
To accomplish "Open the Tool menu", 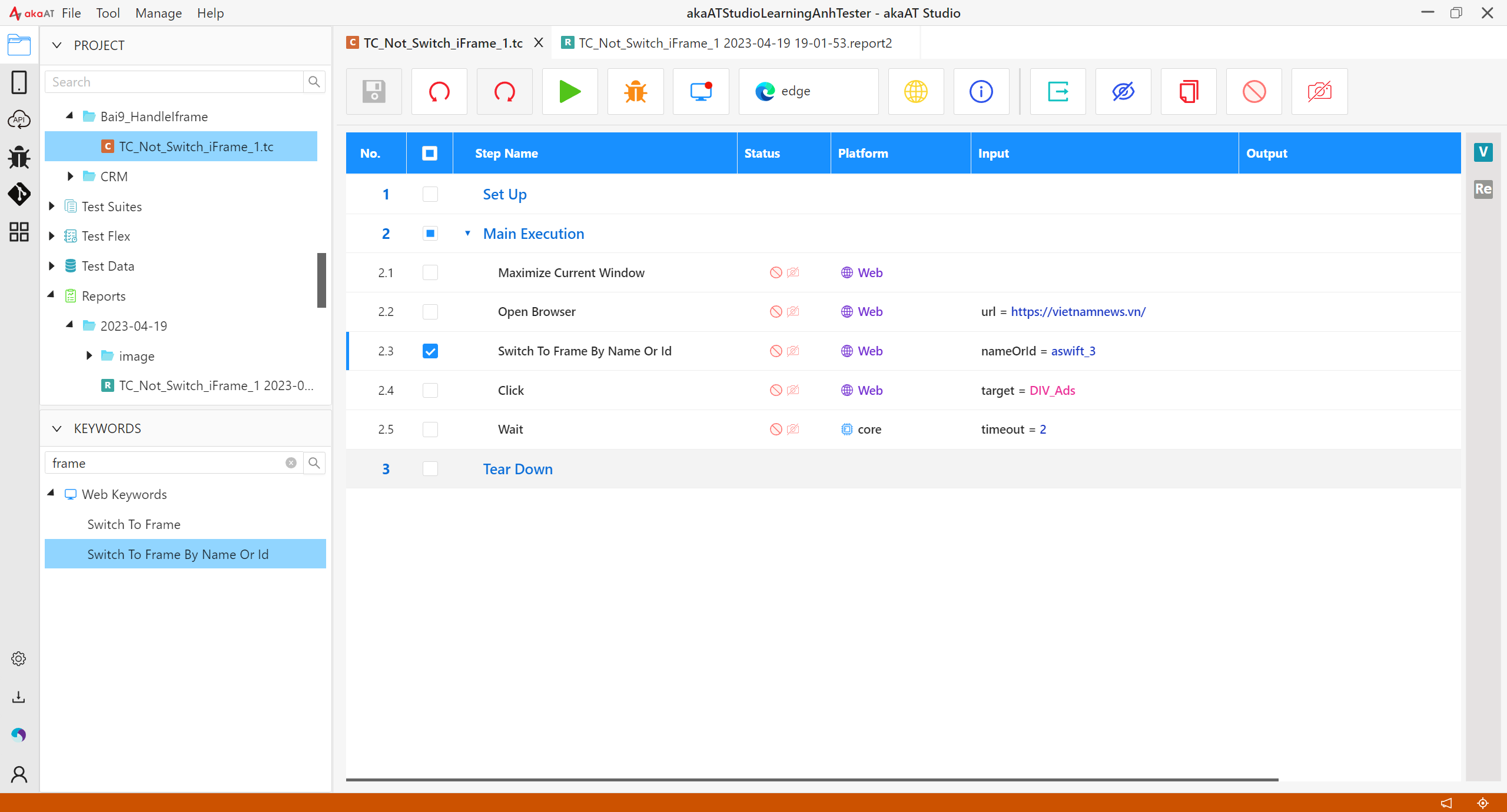I will tap(108, 13).
